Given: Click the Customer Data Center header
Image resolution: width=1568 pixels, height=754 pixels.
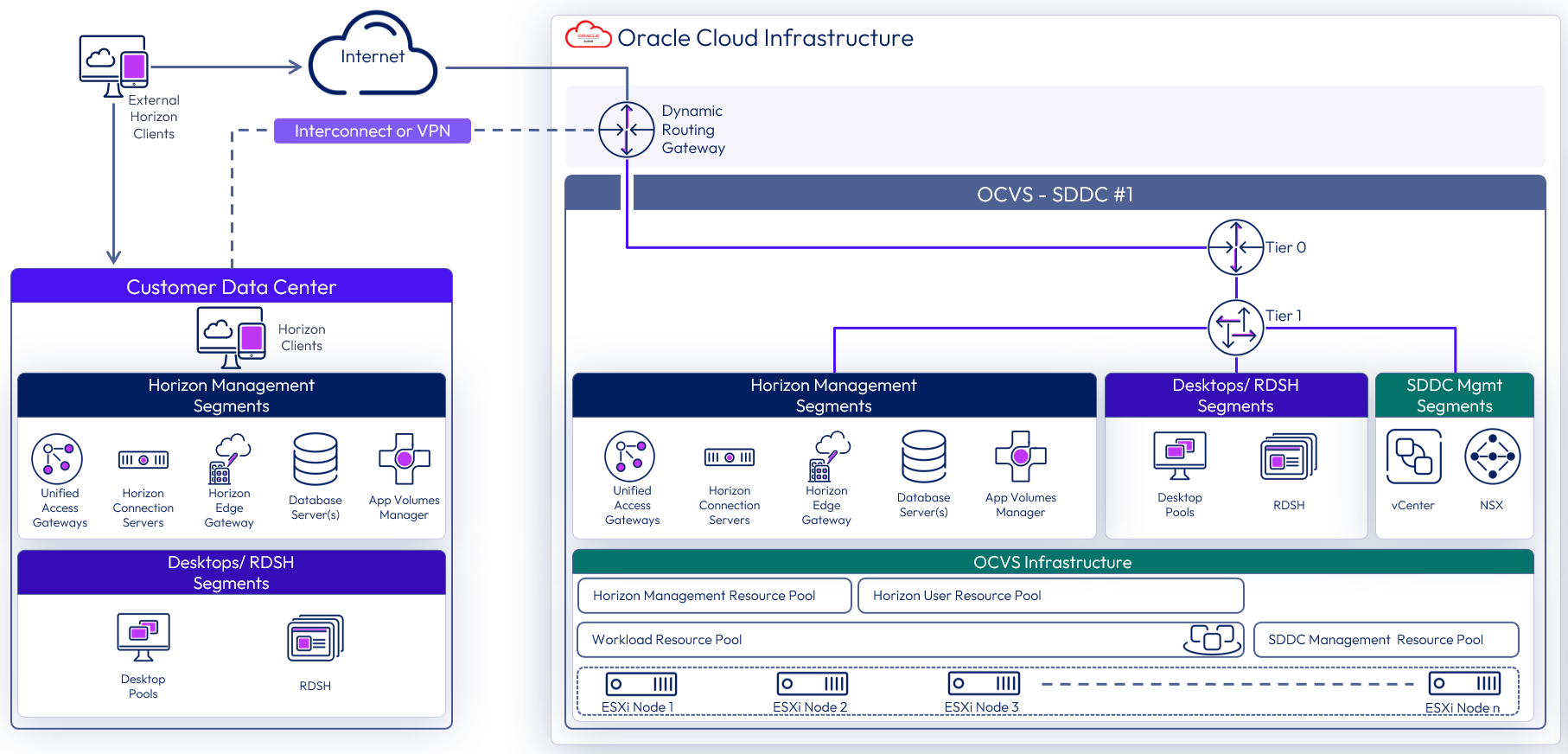Looking at the screenshot, I should coord(231,287).
